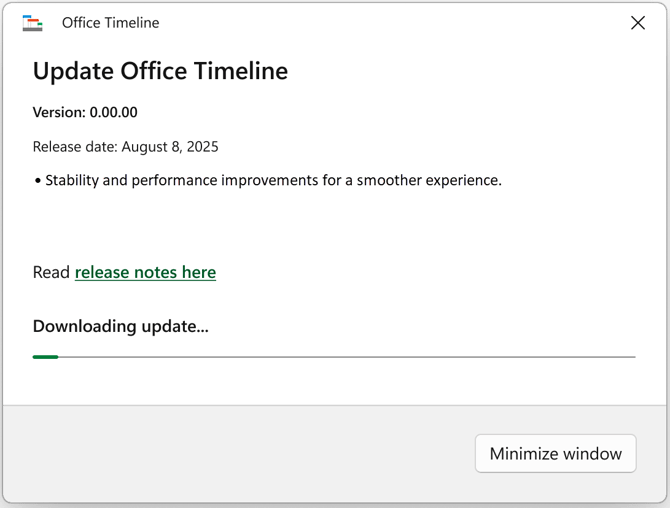Viewport: 670px width, 508px height.
Task: Click the 0.00.00 version number
Action: 114,112
